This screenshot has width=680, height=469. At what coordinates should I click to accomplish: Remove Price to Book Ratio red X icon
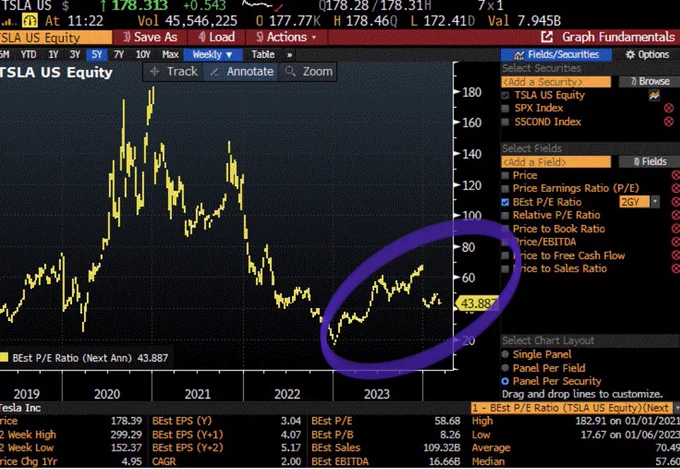[x=675, y=229]
